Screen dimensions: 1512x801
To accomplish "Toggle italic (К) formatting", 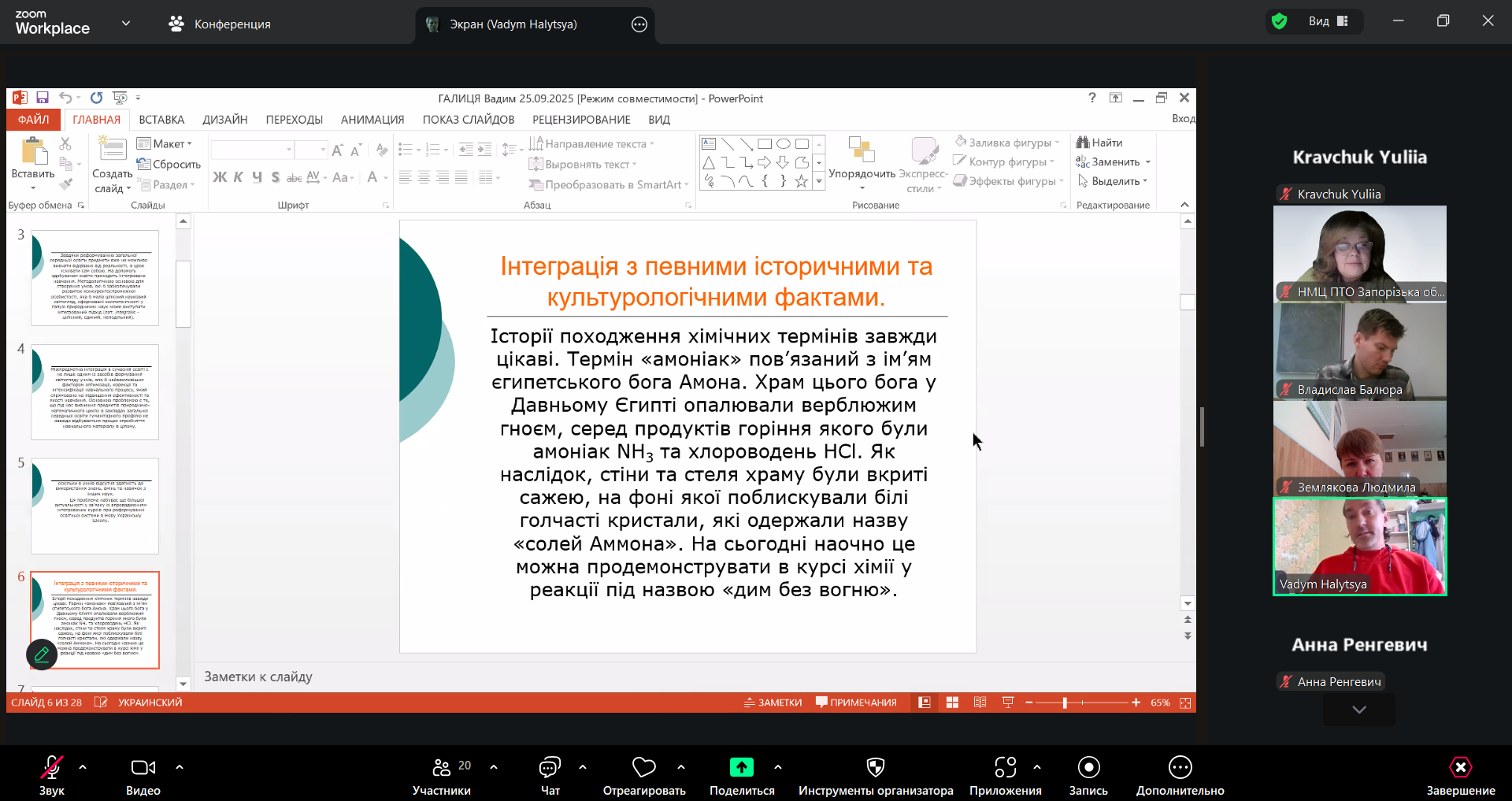I will [238, 177].
